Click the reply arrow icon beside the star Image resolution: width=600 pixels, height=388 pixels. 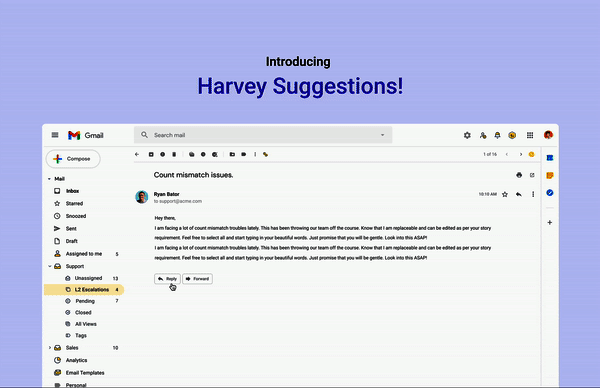518,194
